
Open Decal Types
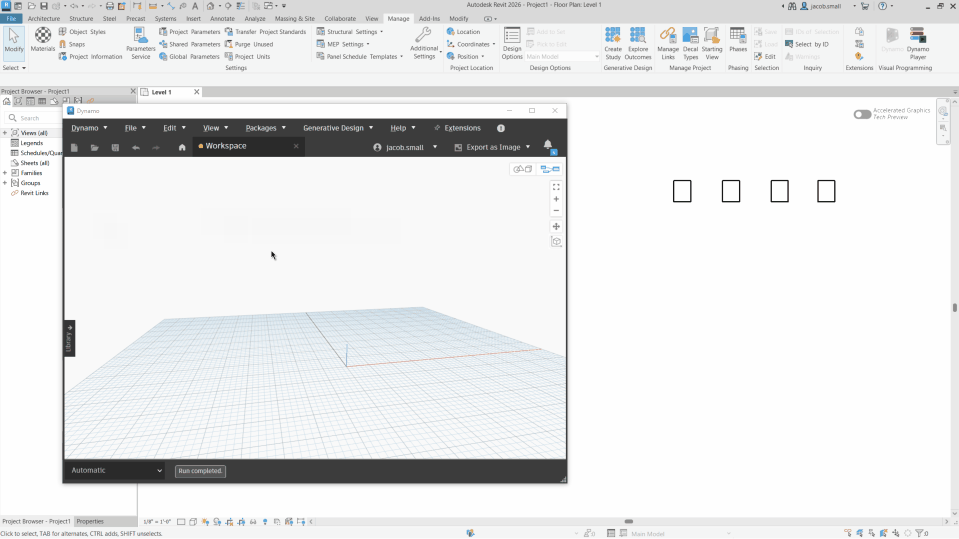tap(691, 43)
